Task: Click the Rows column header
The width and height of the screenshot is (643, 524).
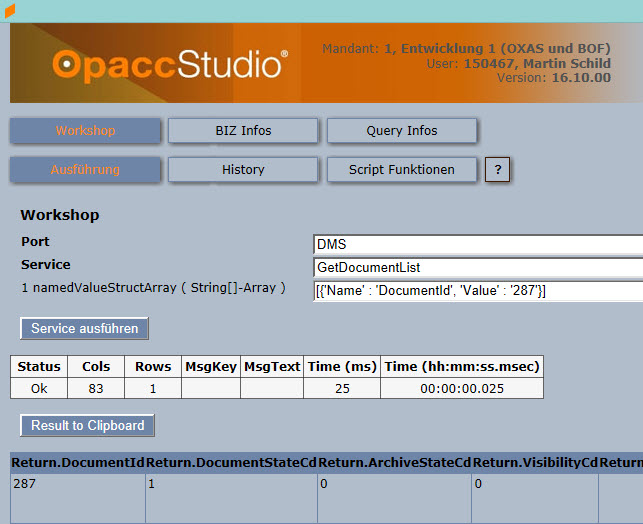Action: [153, 366]
